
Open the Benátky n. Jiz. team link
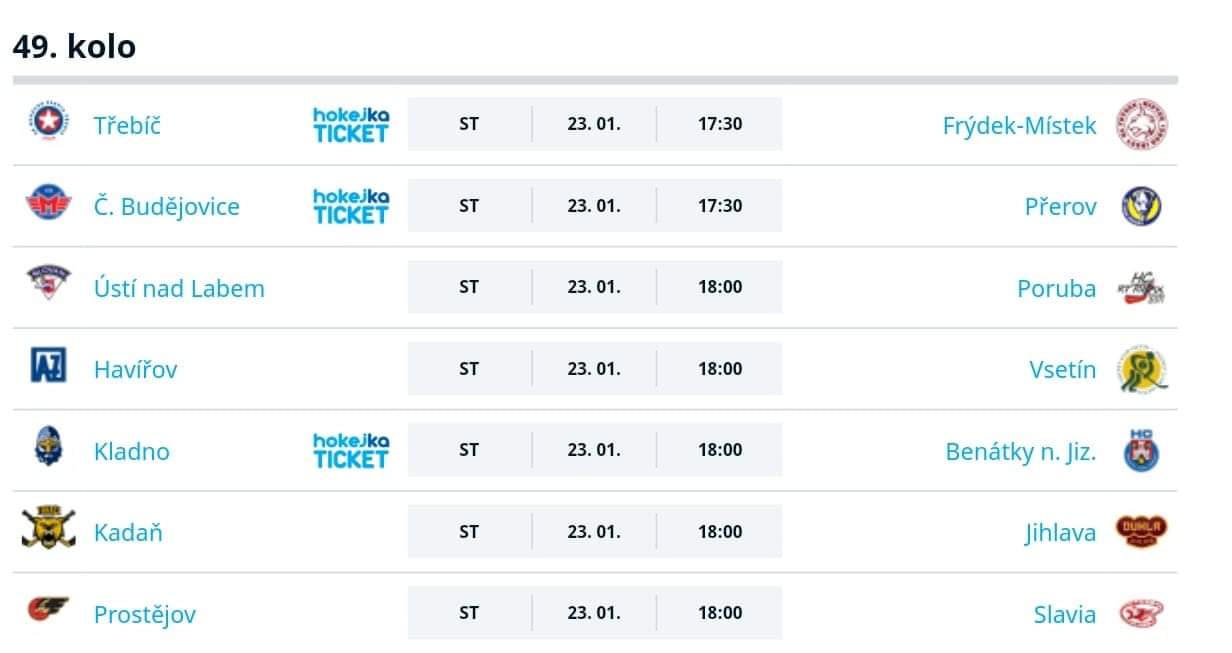click(1020, 451)
